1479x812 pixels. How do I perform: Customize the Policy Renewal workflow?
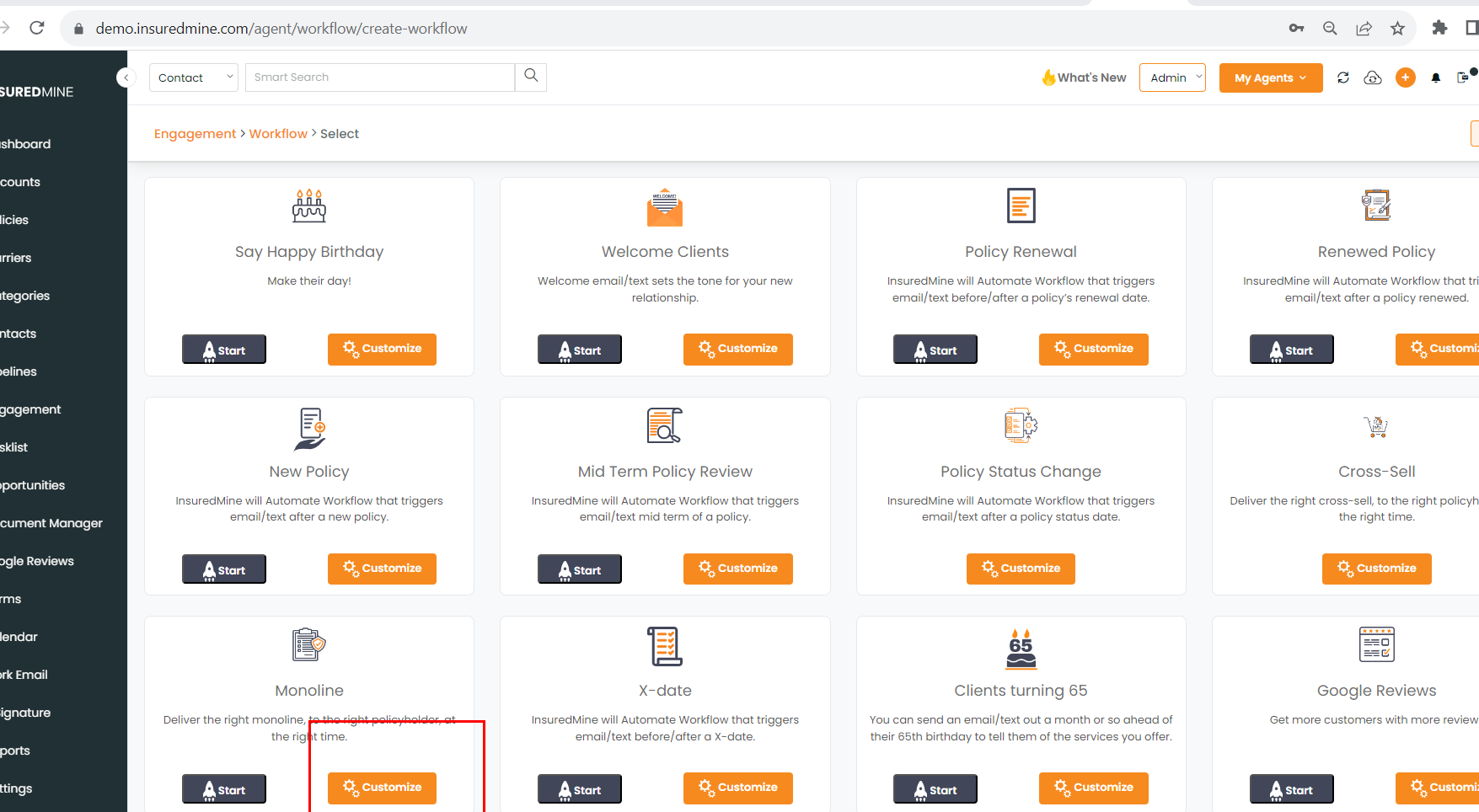pyautogui.click(x=1093, y=349)
